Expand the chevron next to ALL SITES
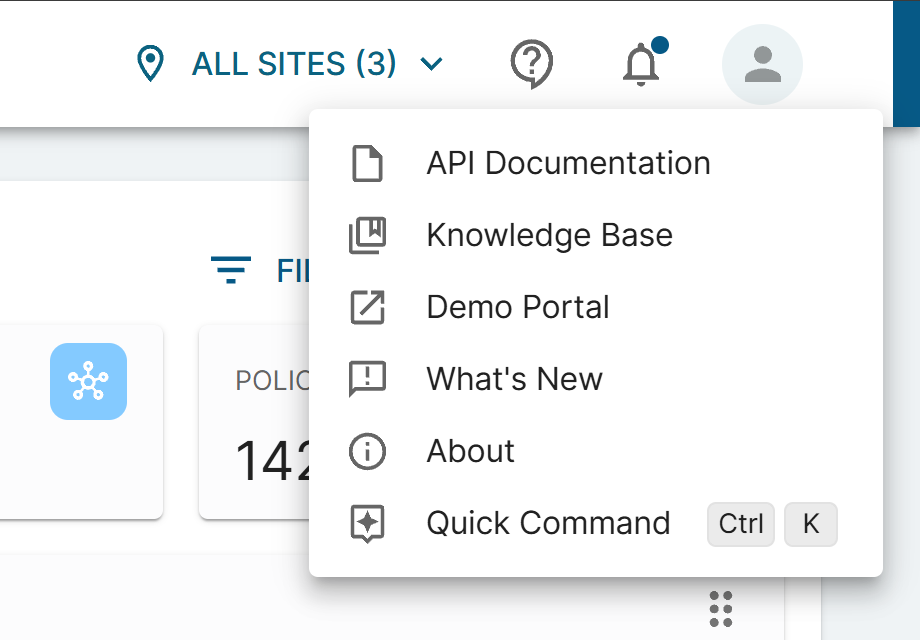The width and height of the screenshot is (920, 640). coord(431,65)
